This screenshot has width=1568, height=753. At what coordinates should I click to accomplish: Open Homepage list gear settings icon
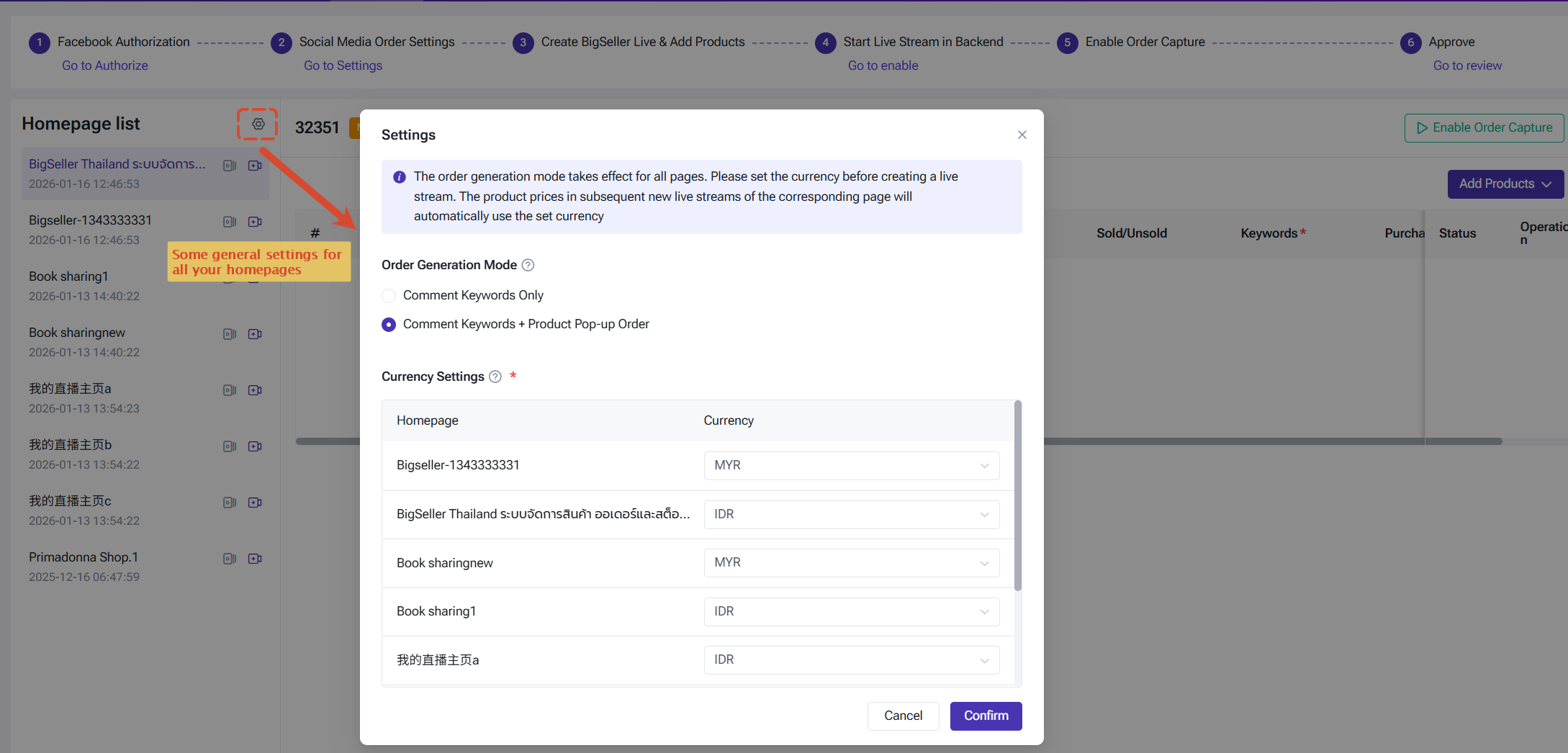click(x=258, y=124)
